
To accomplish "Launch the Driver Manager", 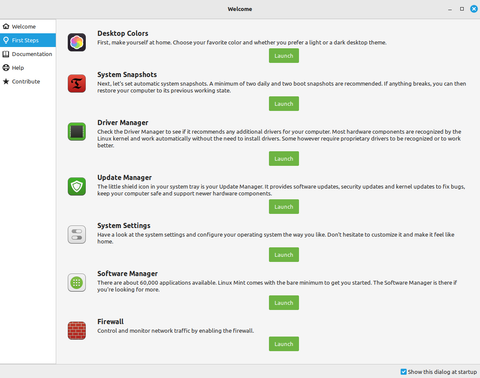I will point(284,159).
